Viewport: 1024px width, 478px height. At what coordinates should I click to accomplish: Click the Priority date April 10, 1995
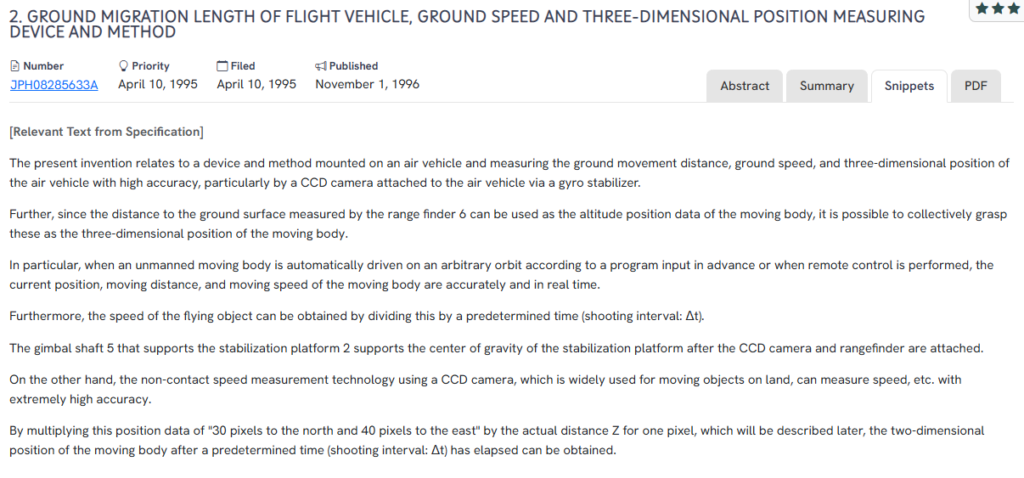click(x=157, y=84)
